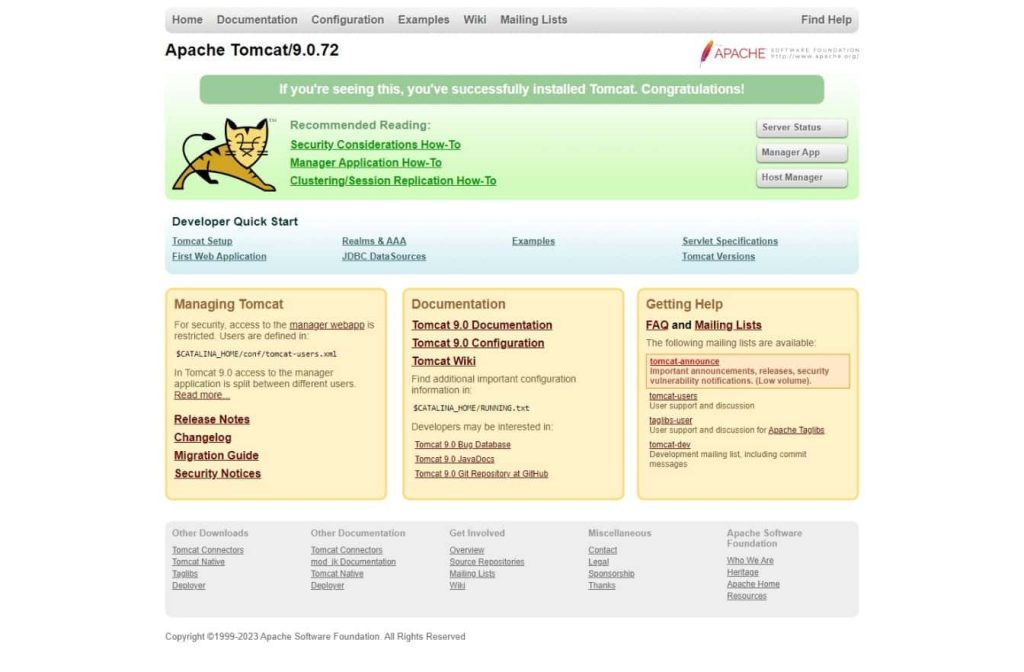The height and width of the screenshot is (672, 1024).
Task: Open Tomcat 9.0 Documentation link
Action: (x=482, y=325)
